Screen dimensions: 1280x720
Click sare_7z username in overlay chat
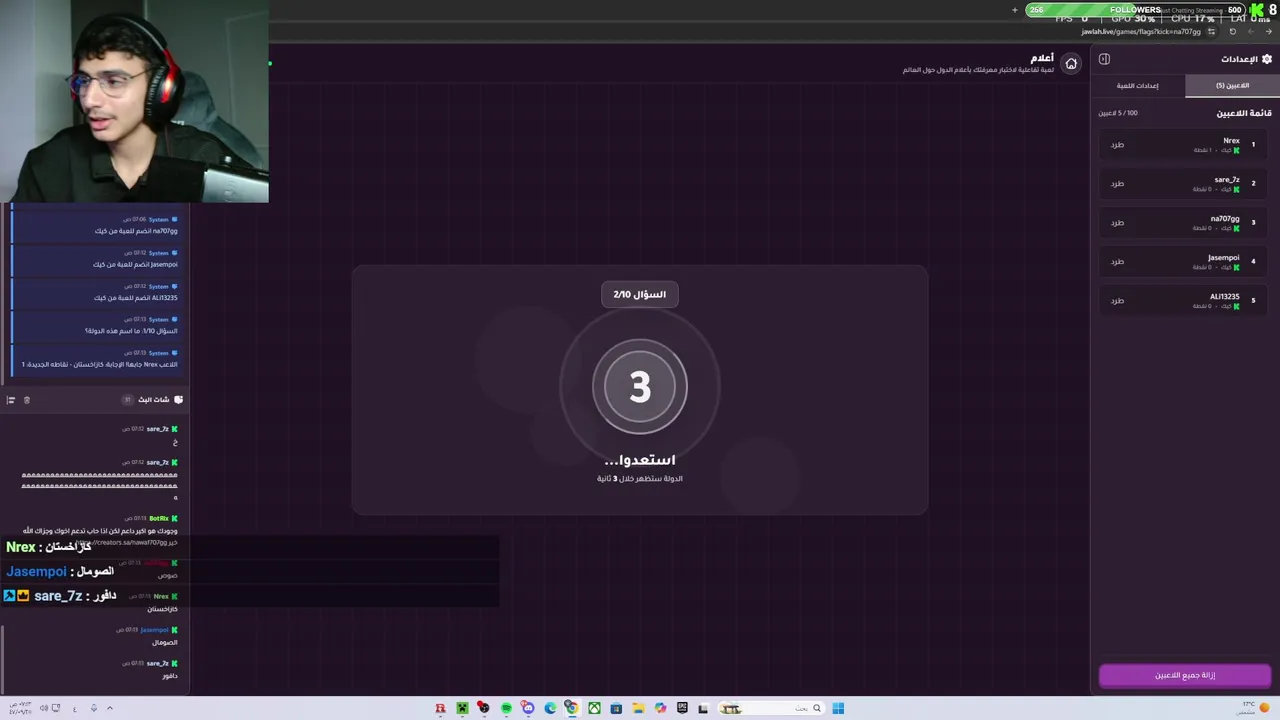click(x=58, y=596)
